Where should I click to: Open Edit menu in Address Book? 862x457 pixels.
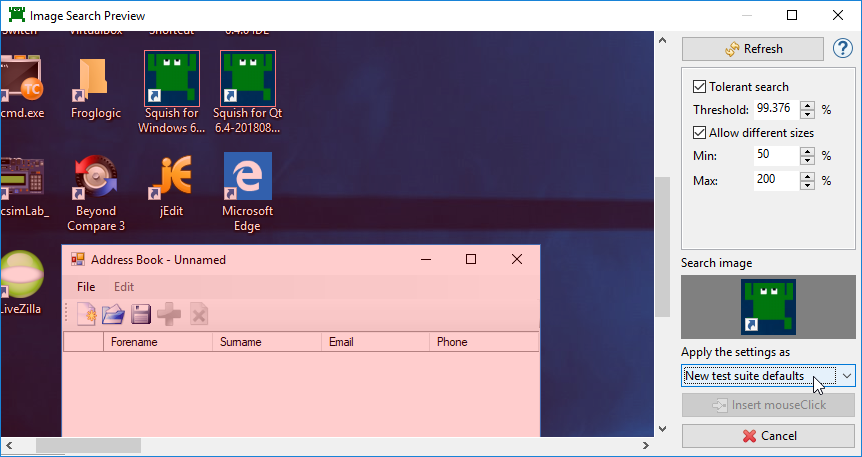(124, 287)
